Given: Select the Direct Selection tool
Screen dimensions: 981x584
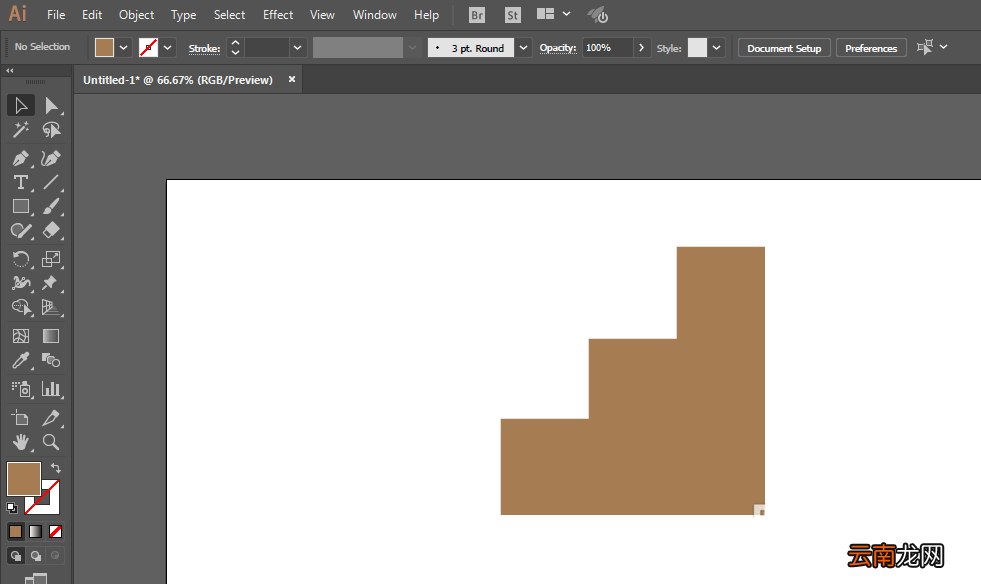Looking at the screenshot, I should coord(51,105).
